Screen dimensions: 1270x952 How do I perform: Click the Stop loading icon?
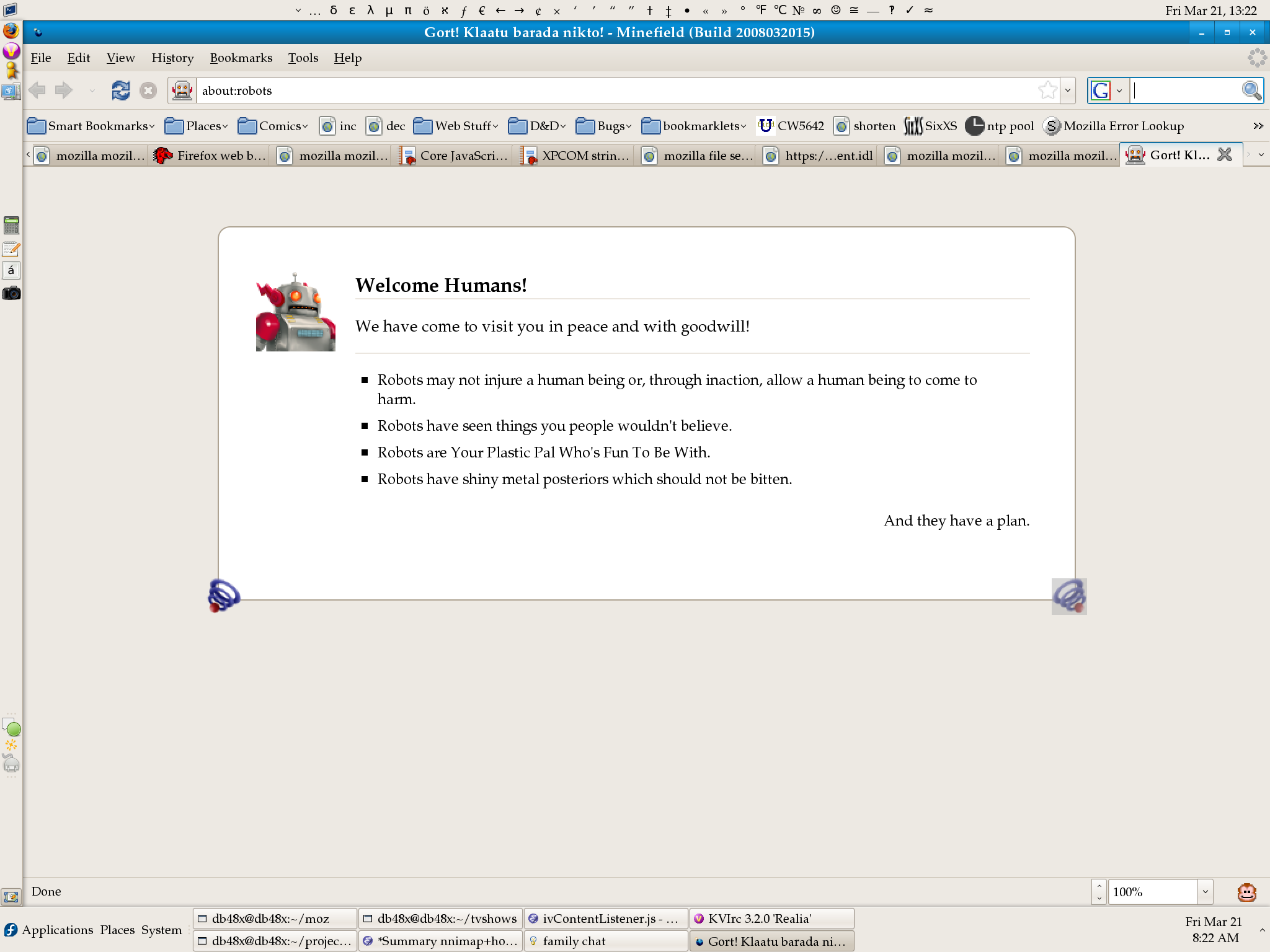pos(148,90)
